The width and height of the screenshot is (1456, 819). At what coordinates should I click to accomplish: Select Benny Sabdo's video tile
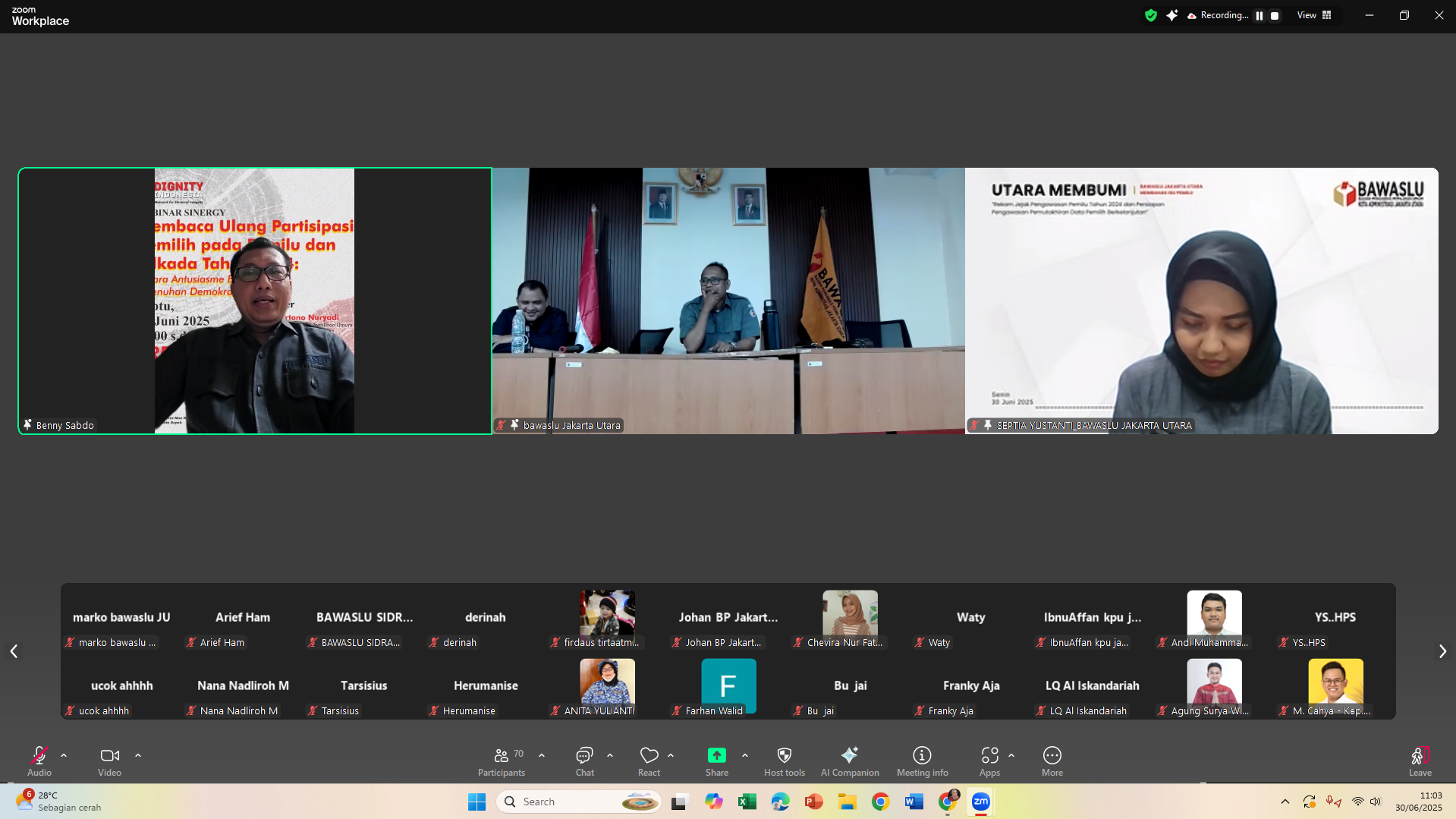pyautogui.click(x=255, y=301)
